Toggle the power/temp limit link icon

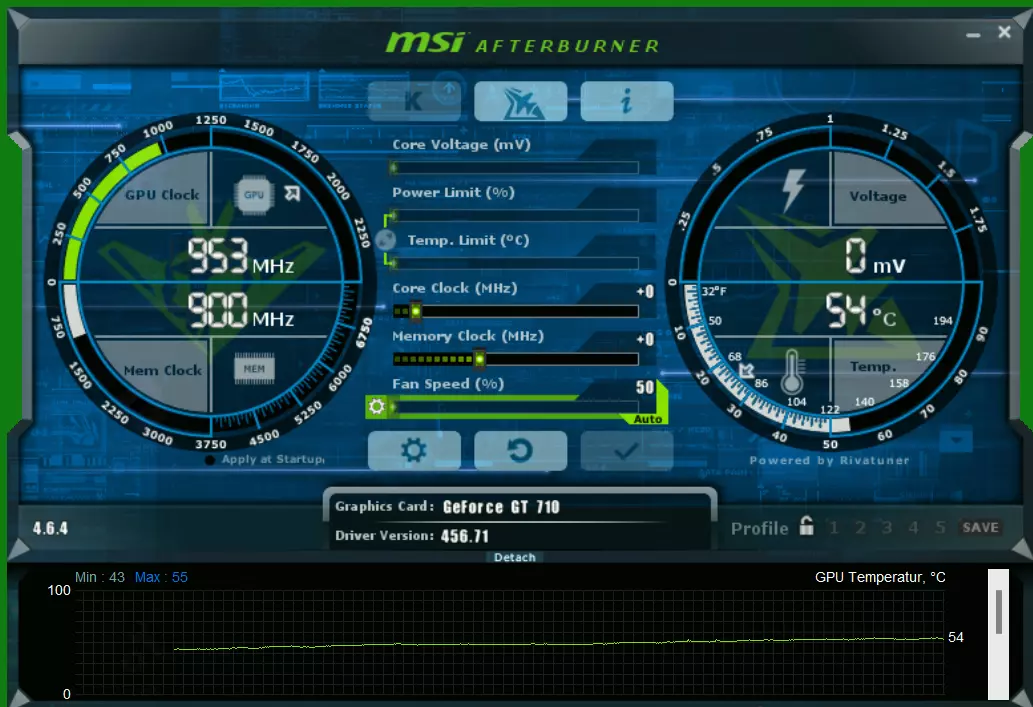tap(385, 240)
